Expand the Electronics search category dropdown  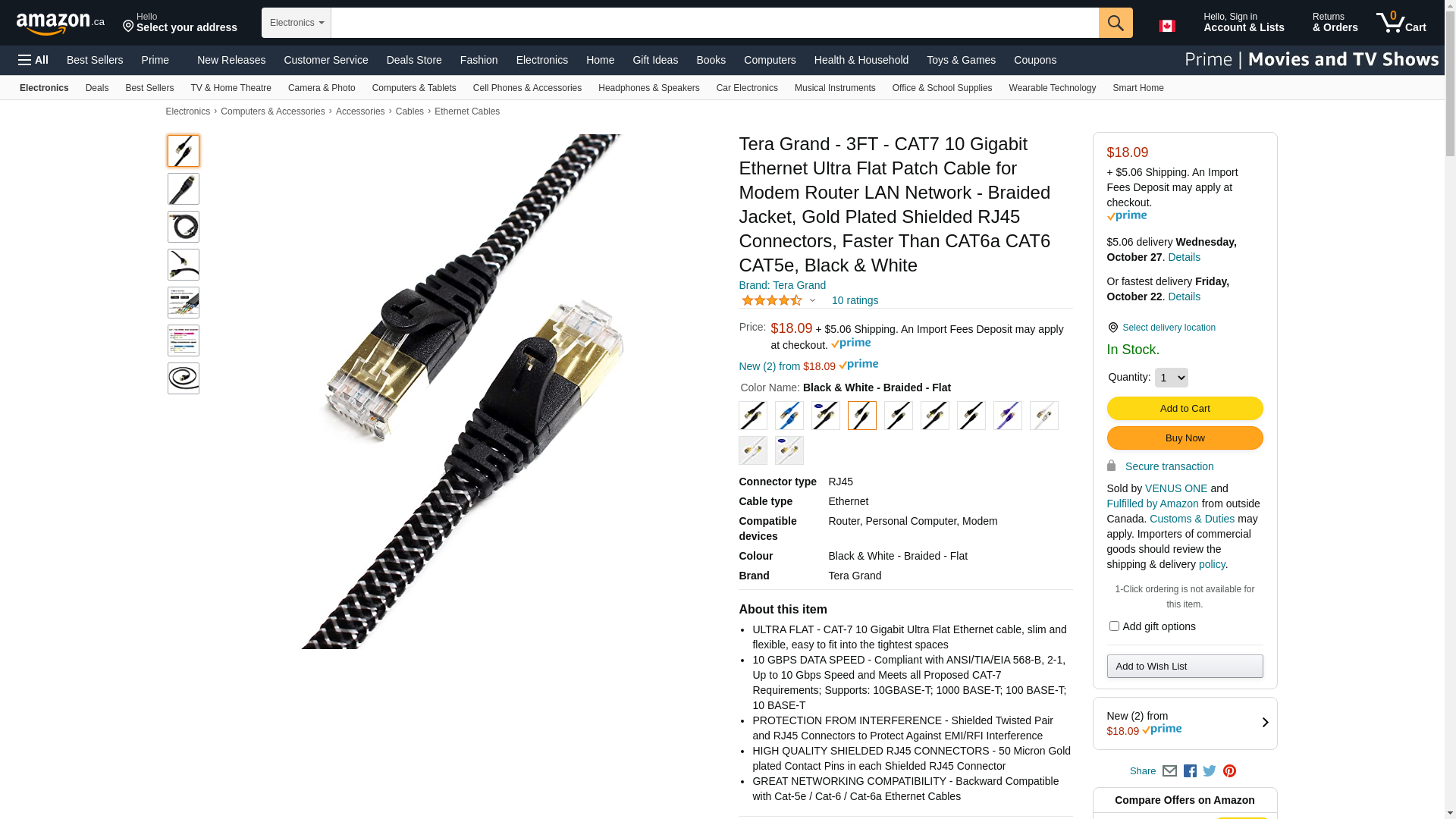coord(297,23)
